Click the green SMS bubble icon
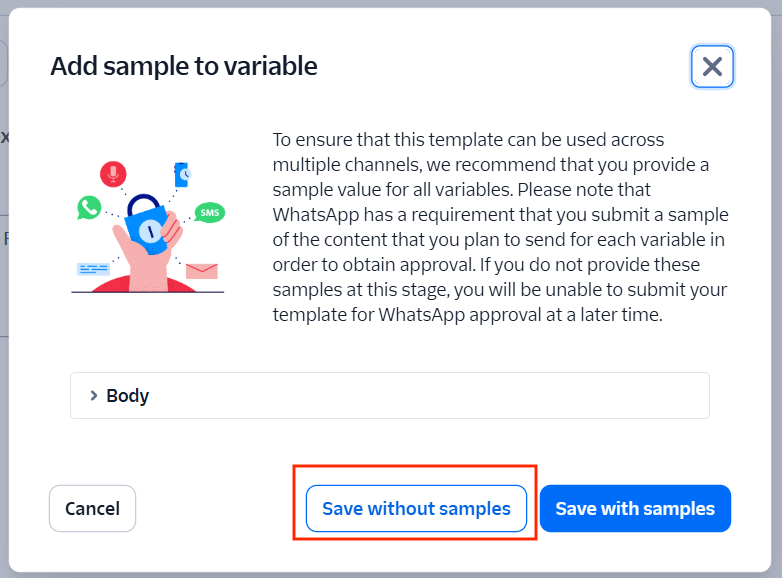The image size is (782, 578). tap(209, 212)
